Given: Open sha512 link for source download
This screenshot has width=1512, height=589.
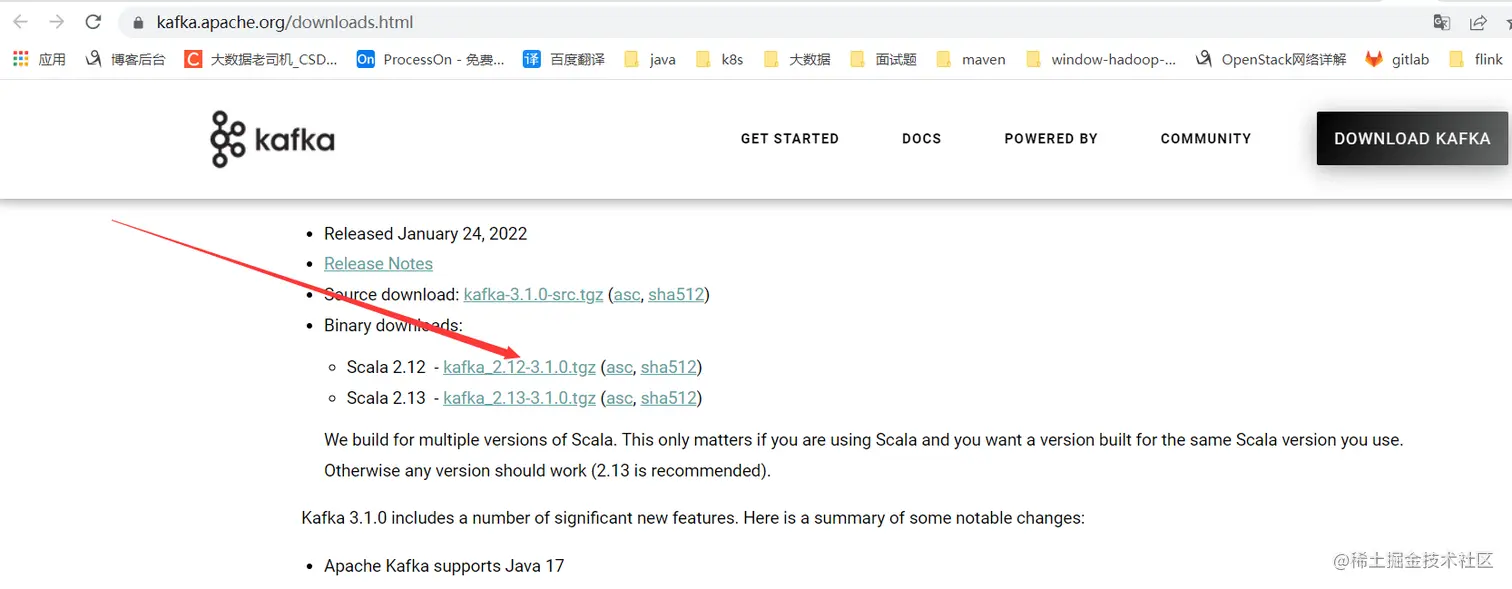Looking at the screenshot, I should [x=676, y=295].
